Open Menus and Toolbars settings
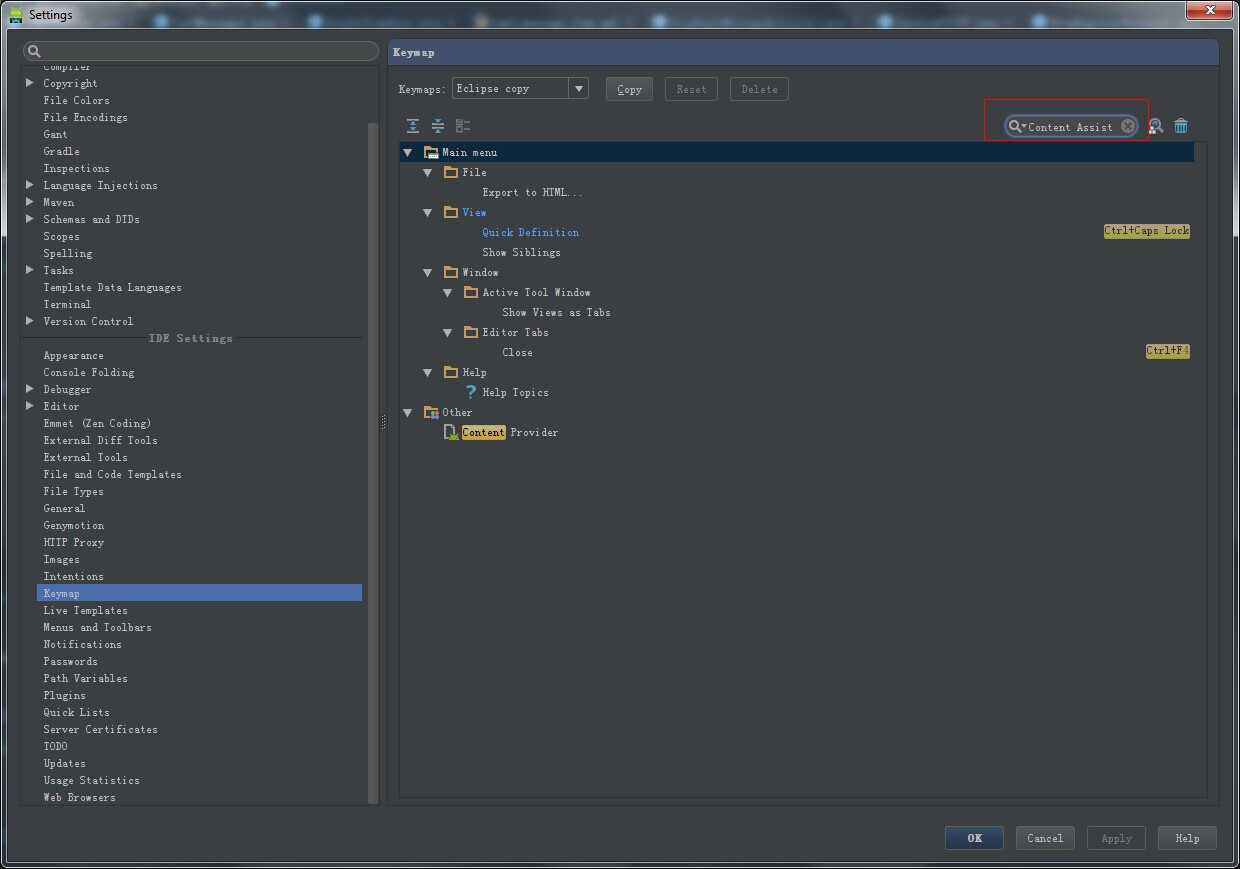The width and height of the screenshot is (1240, 869). [x=97, y=627]
